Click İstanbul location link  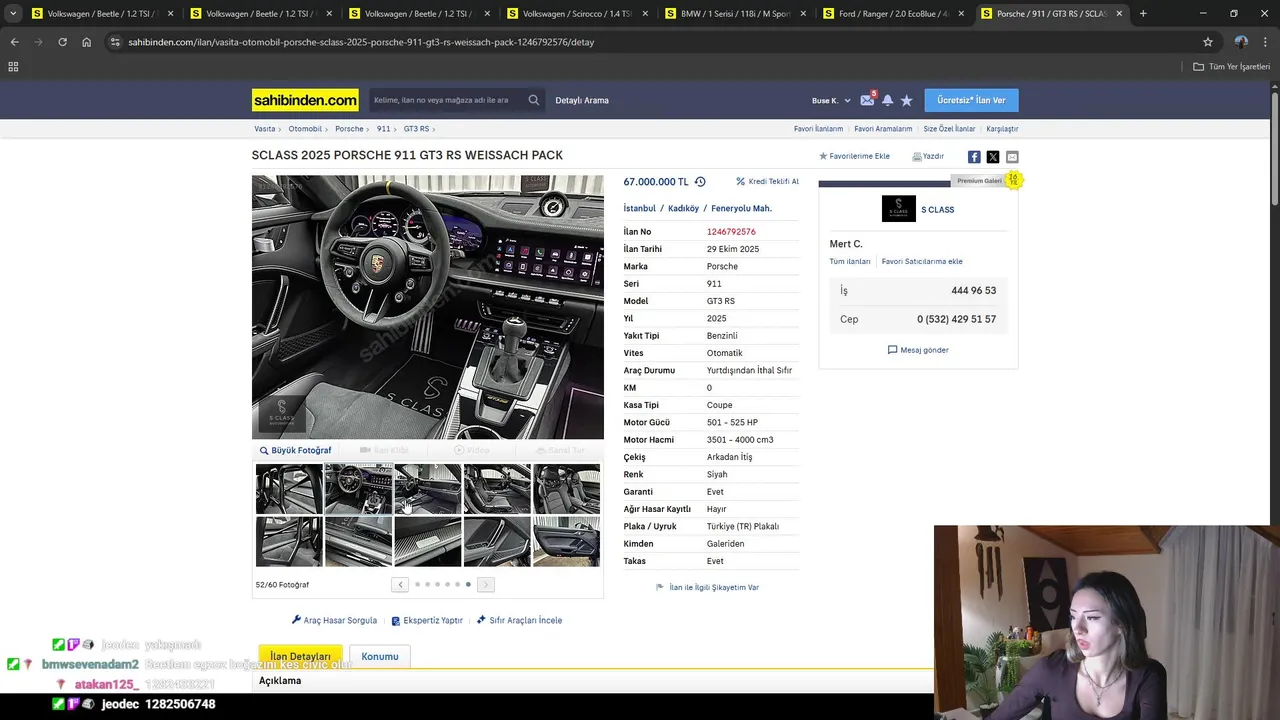point(640,209)
